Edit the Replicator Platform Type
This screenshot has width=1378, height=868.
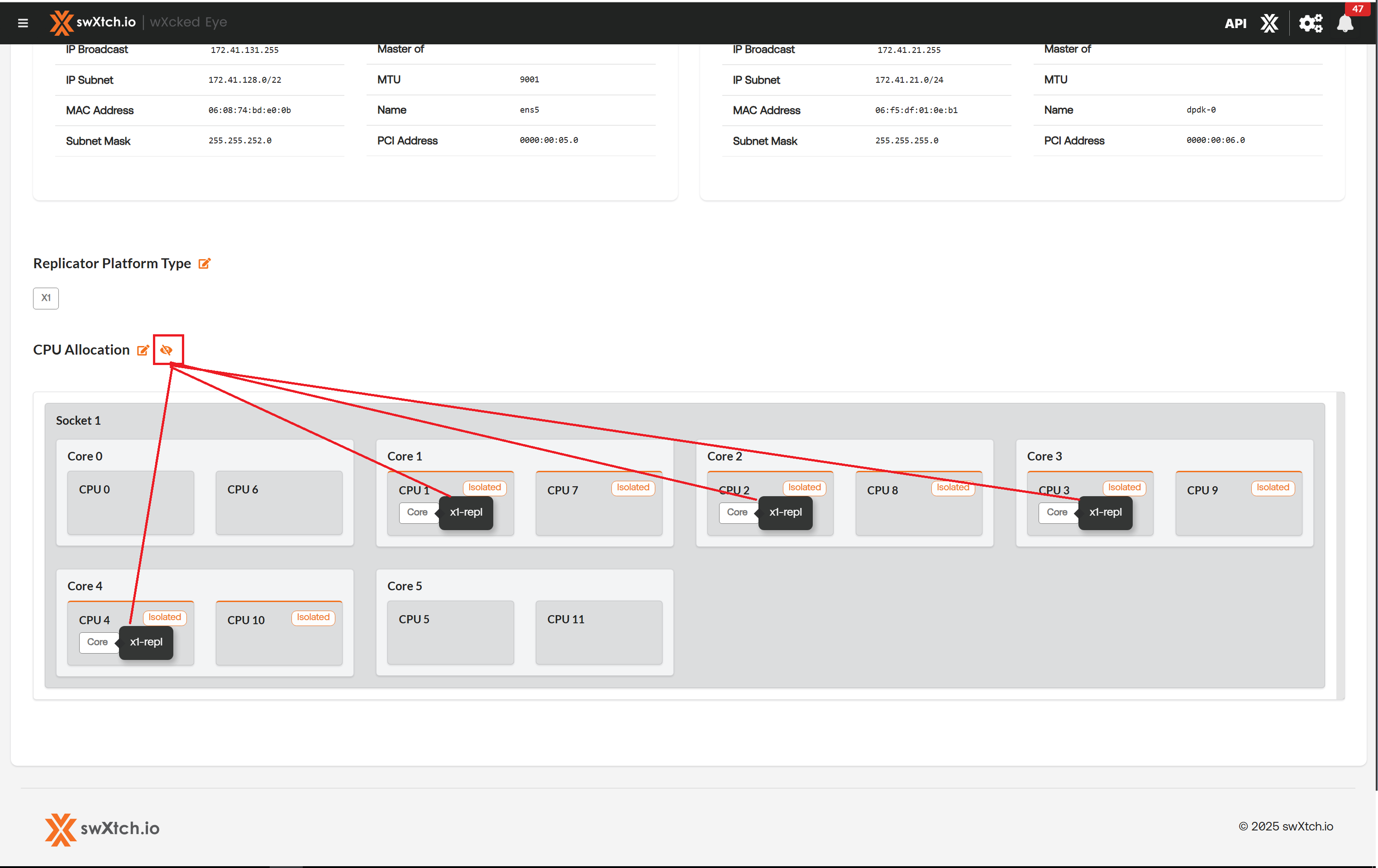pos(204,264)
